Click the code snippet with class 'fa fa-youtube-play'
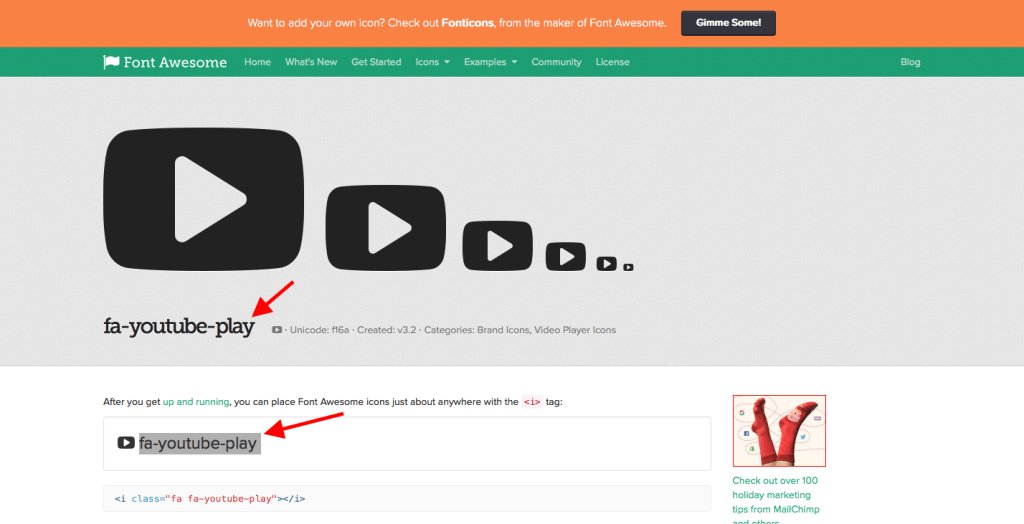Viewport: 1024px width, 524px height. tap(407, 499)
